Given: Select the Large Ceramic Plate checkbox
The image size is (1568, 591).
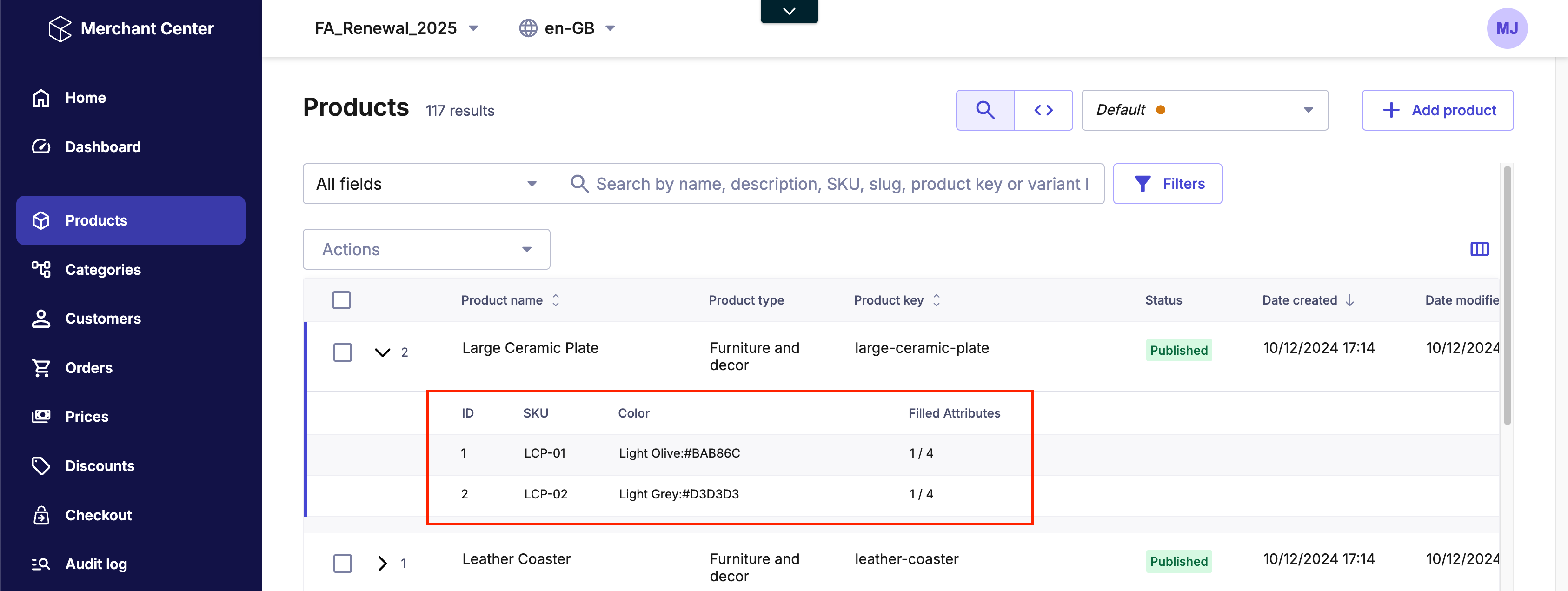Looking at the screenshot, I should click(x=343, y=352).
